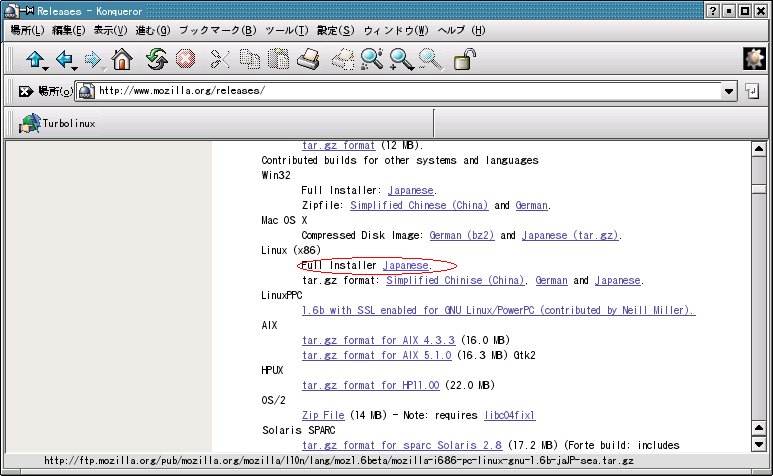Image resolution: width=773 pixels, height=476 pixels.
Task: Click the red Stop loading icon
Action: 185,59
